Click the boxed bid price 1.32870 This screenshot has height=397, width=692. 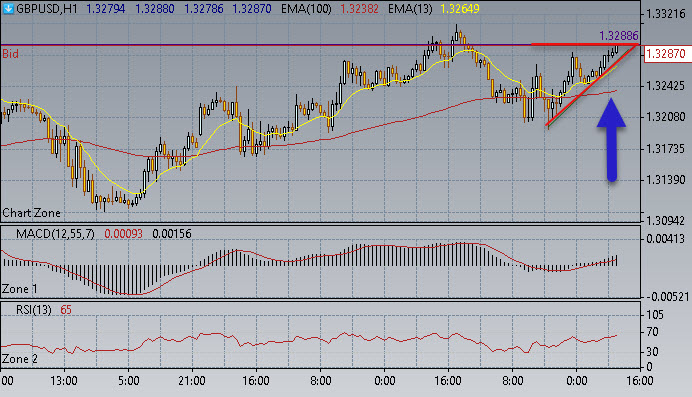coord(665,54)
